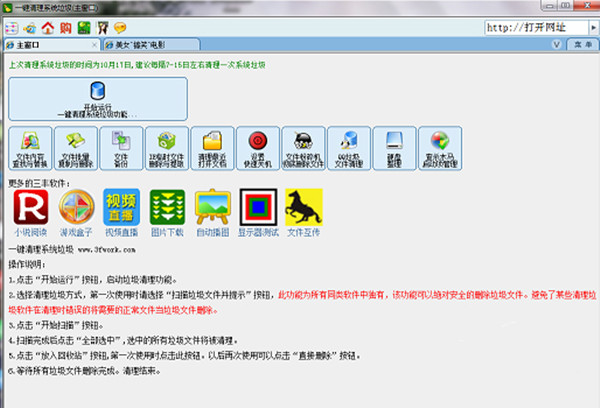This screenshot has width=600, height=408.
Task: Launch the 文件互传 file transfer horse app
Action: [304, 213]
